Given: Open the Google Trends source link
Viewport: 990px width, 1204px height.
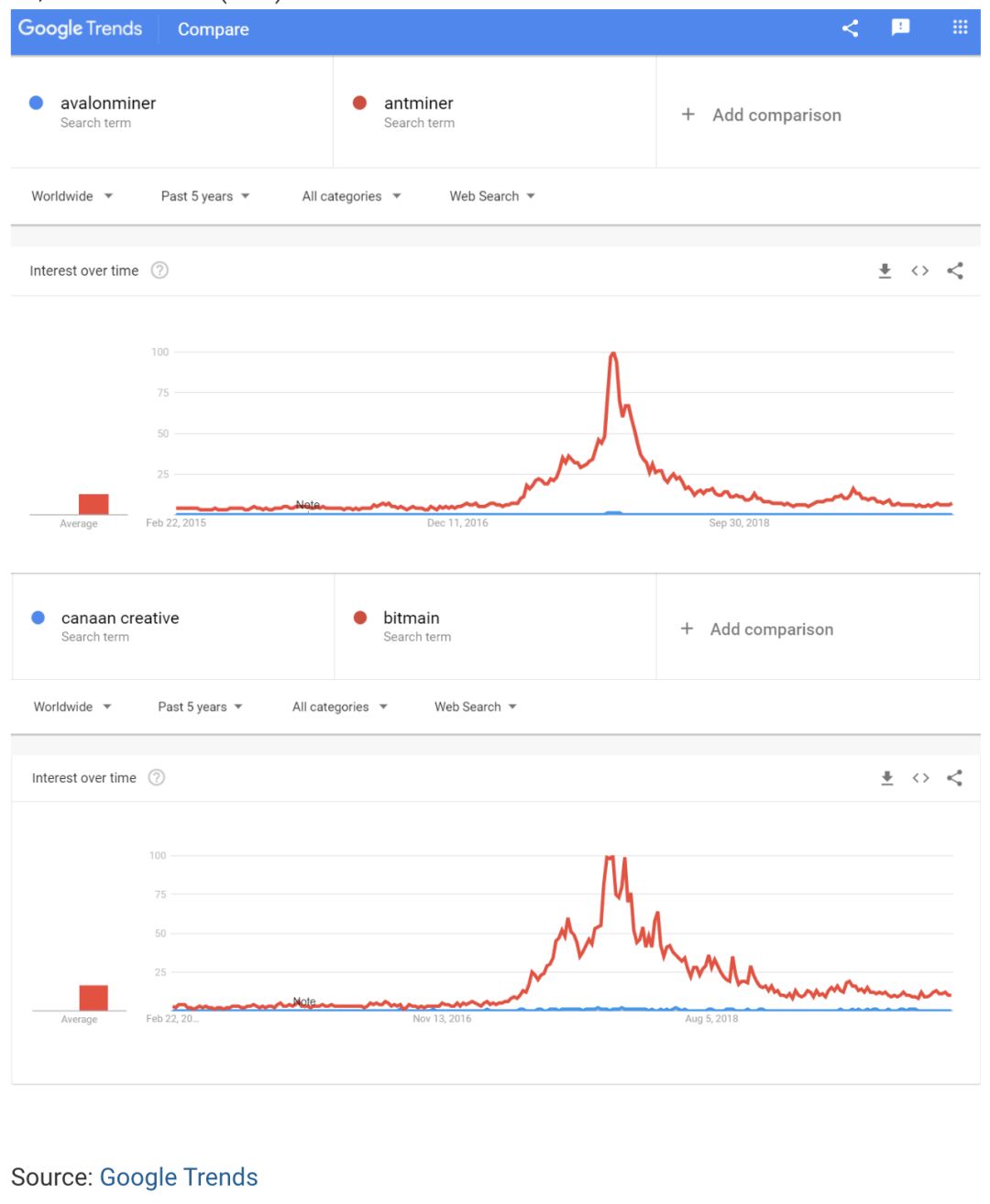Looking at the screenshot, I should coord(179,1177).
